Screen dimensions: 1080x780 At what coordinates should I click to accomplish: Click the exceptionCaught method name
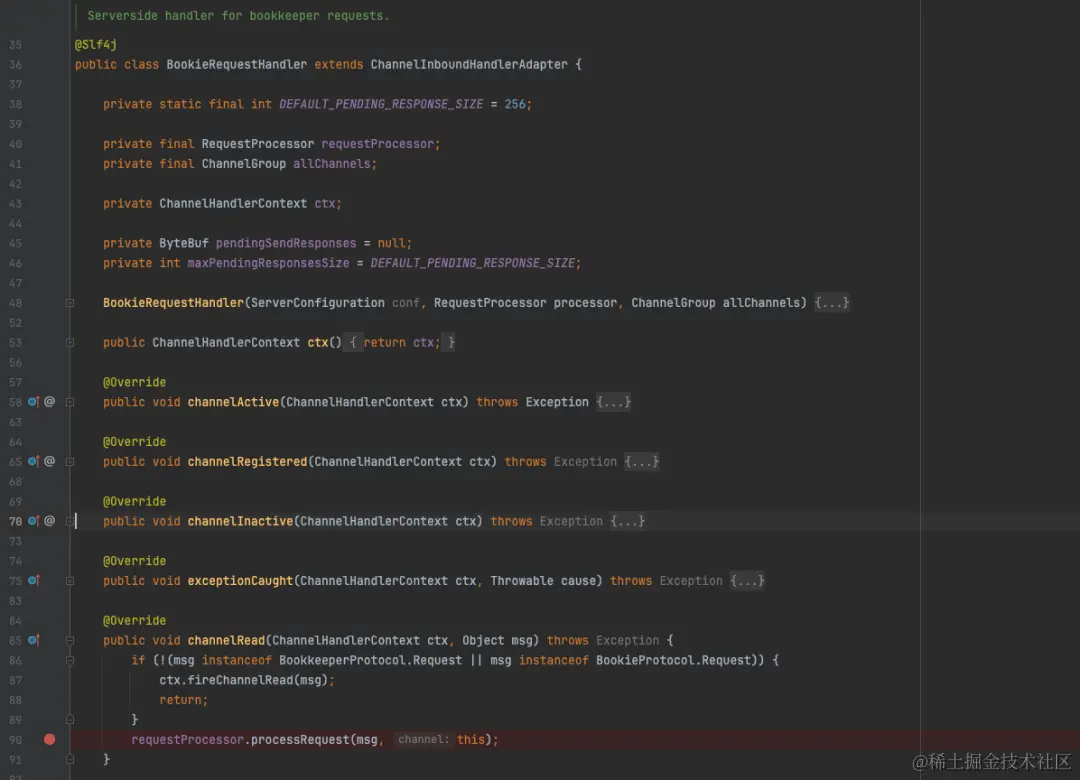coord(240,581)
